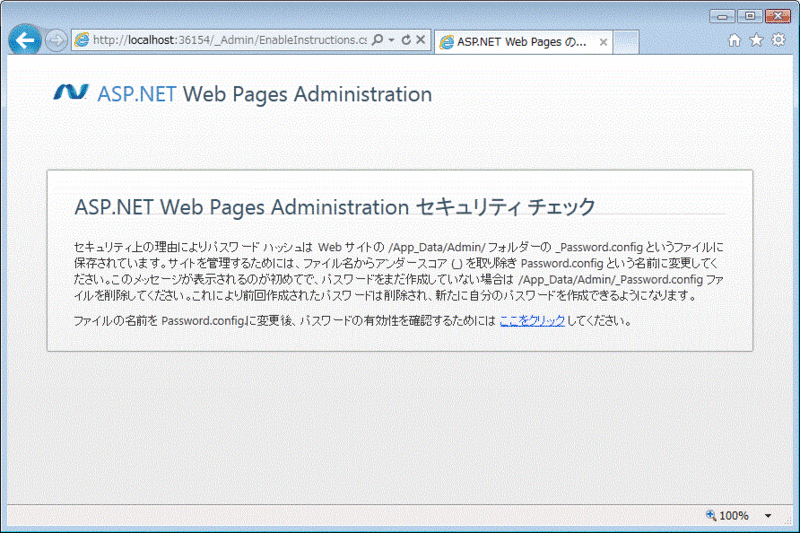Image resolution: width=800 pixels, height=533 pixels.
Task: Go back with the browser Back arrow
Action: (x=25, y=40)
